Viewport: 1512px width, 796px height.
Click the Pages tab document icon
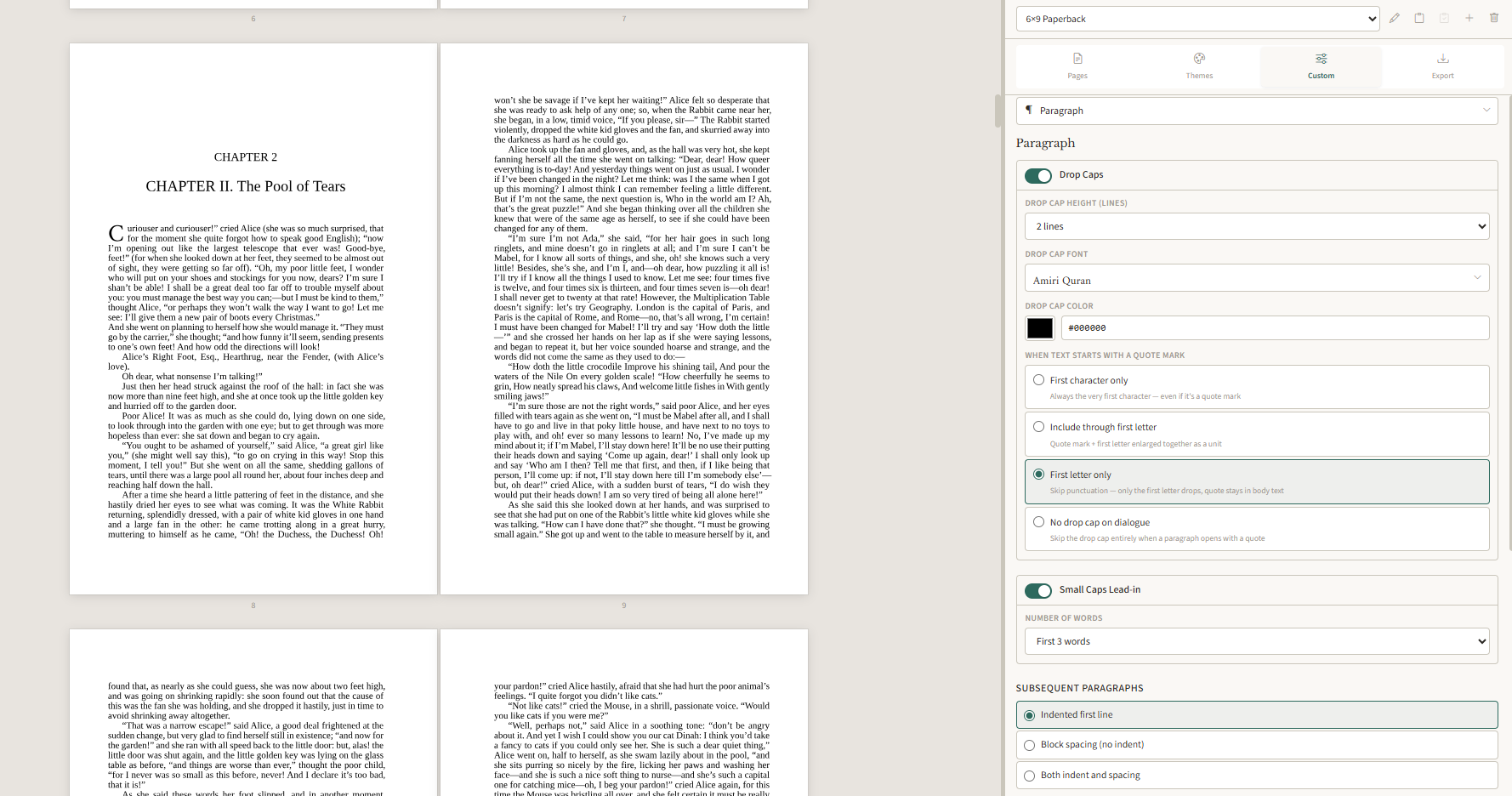(x=1077, y=59)
